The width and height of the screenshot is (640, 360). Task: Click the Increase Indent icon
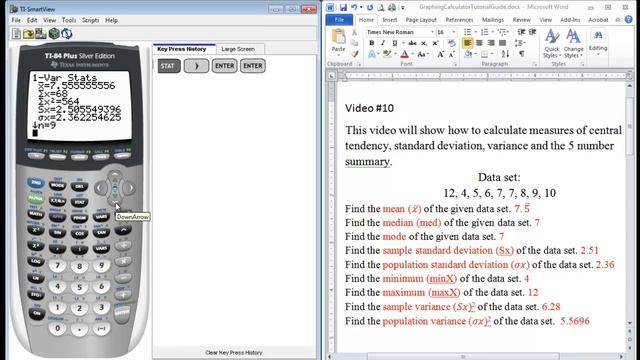coord(533,32)
